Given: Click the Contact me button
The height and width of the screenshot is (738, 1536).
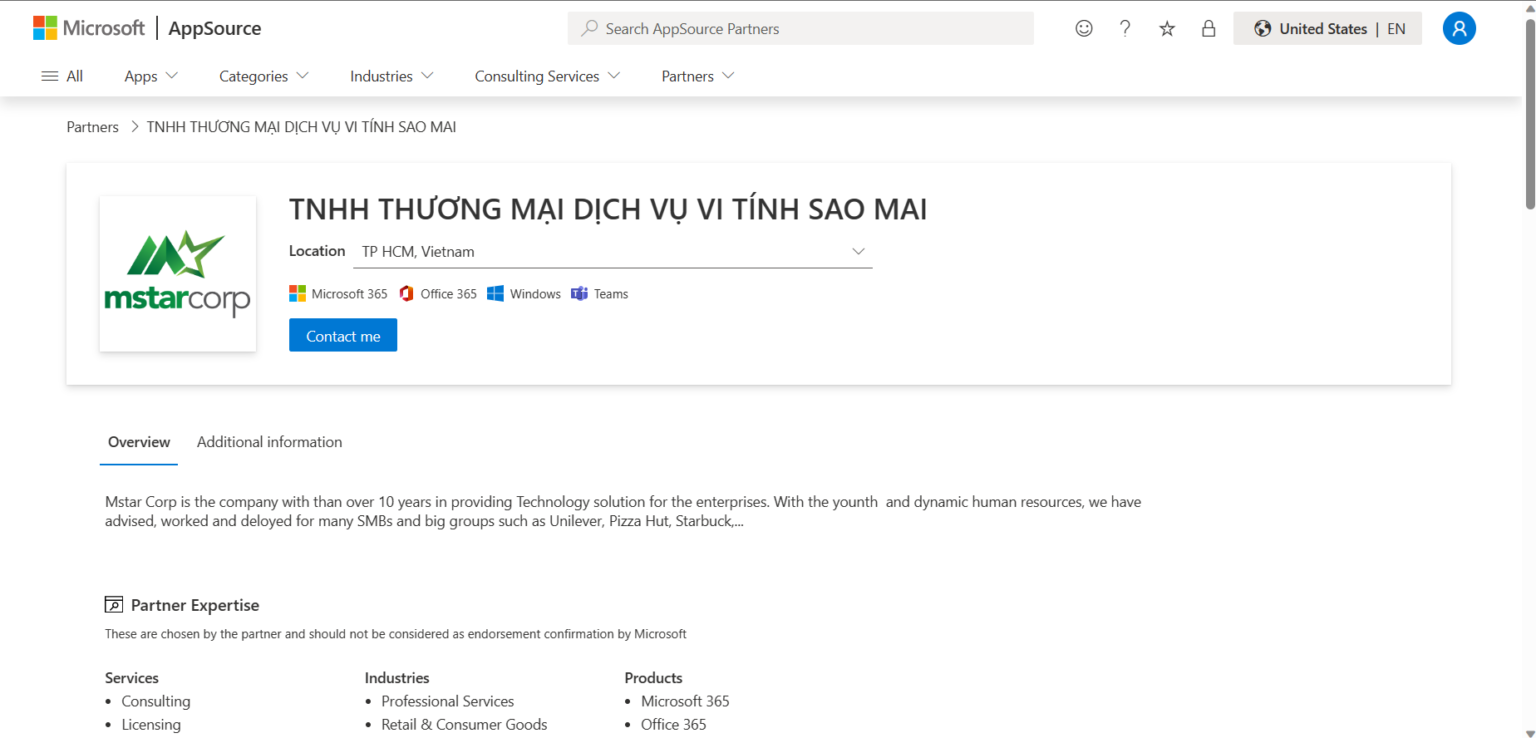Looking at the screenshot, I should (343, 335).
